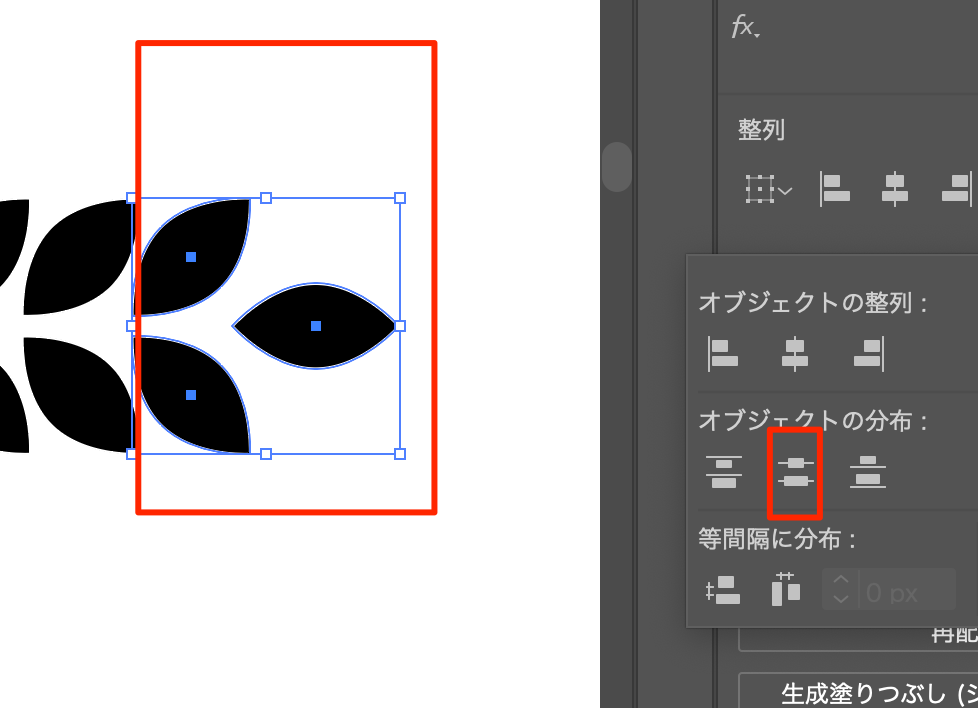Click vertical distribute space icon under 等間隔に分布
This screenshot has height=708, width=978.
tap(723, 590)
